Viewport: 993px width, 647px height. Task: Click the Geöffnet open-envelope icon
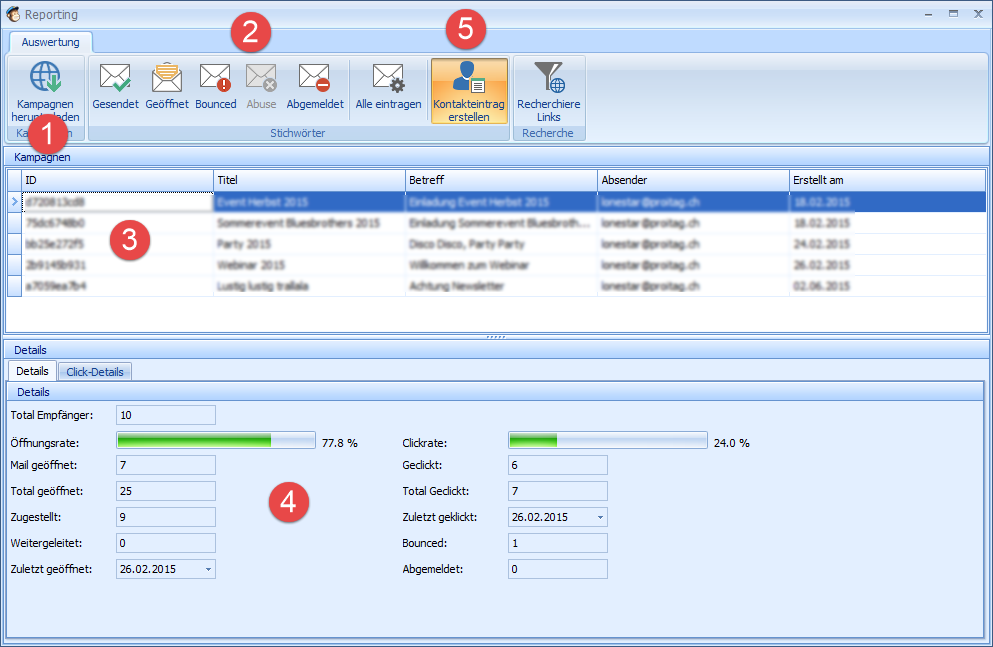(x=166, y=78)
